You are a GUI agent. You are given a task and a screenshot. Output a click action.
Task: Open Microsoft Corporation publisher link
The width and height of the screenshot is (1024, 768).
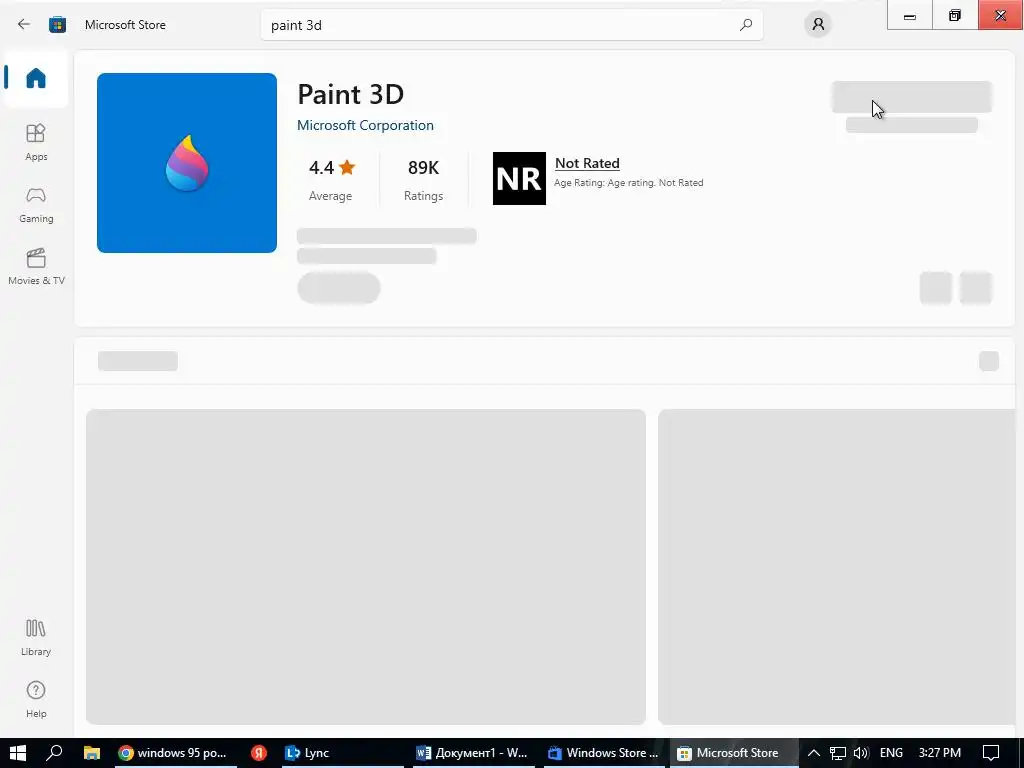(x=365, y=125)
